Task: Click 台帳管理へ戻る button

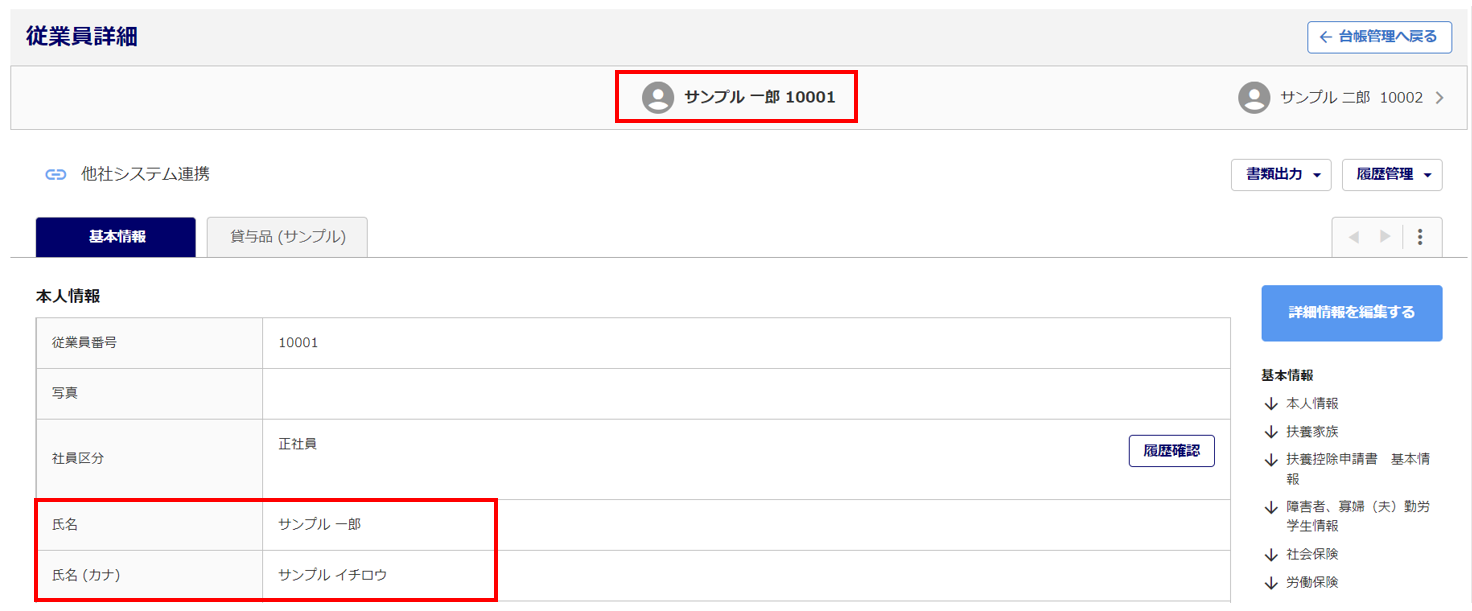Action: (1378, 37)
